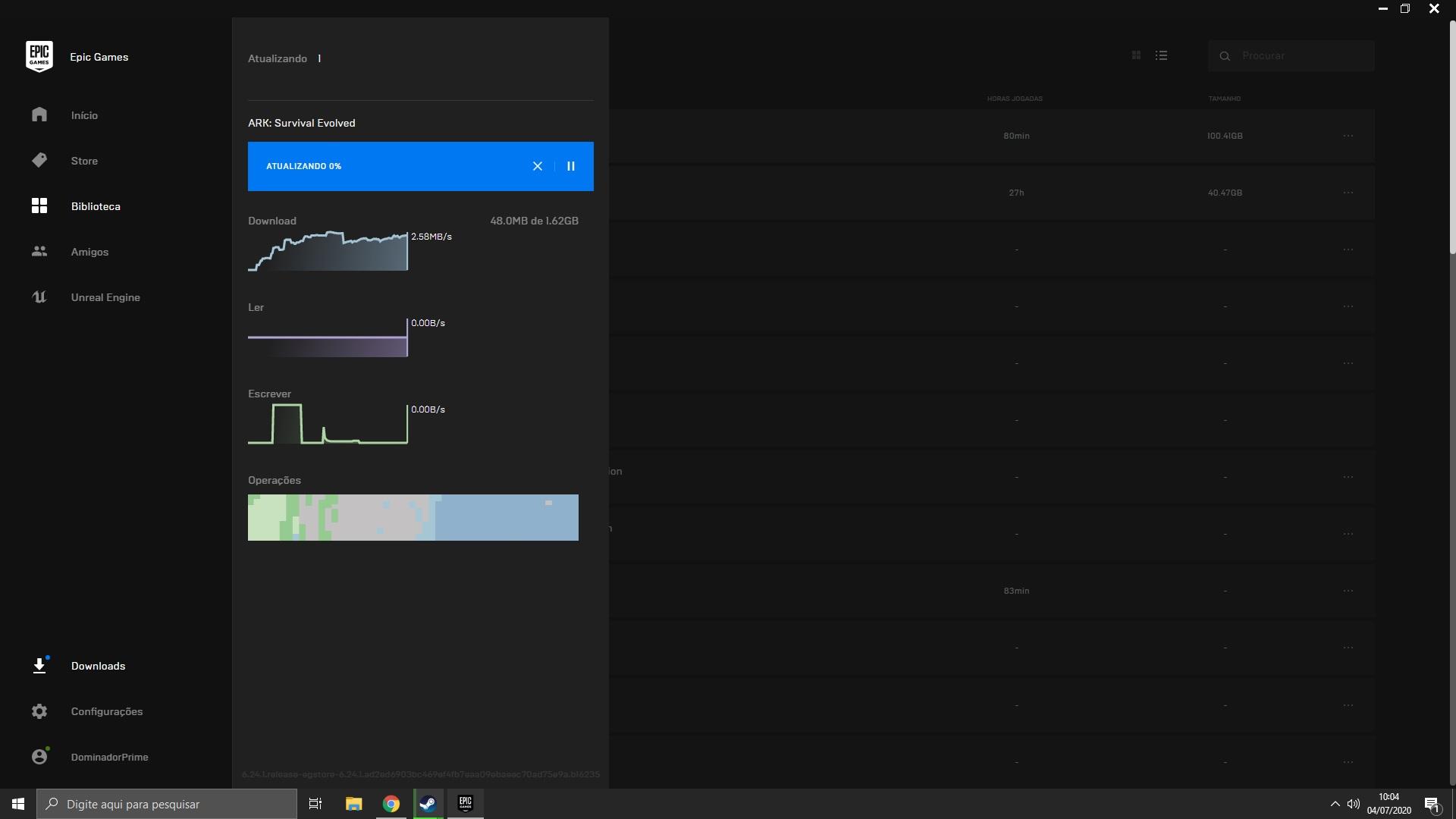Open the Biblioteca library
This screenshot has width=1456, height=819.
point(96,206)
